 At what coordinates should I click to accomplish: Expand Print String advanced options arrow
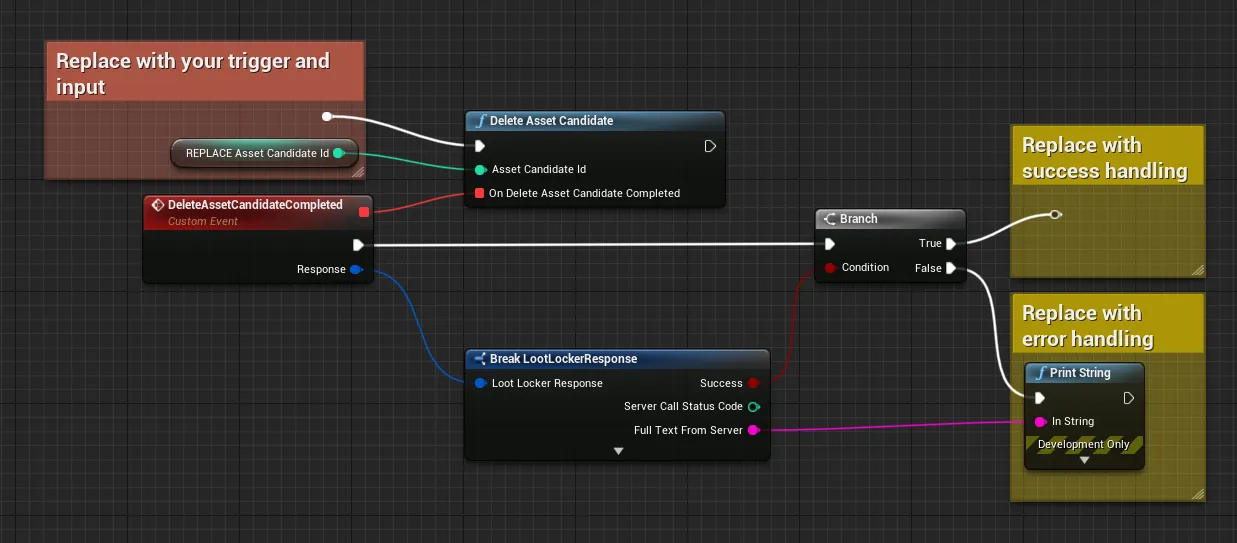pos(1085,461)
